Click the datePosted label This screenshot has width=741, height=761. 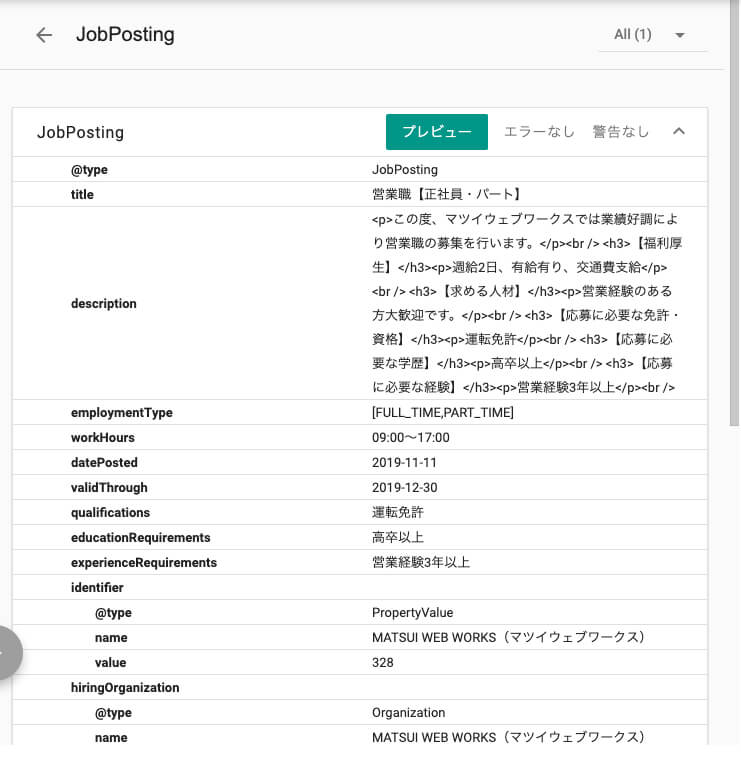pos(104,463)
